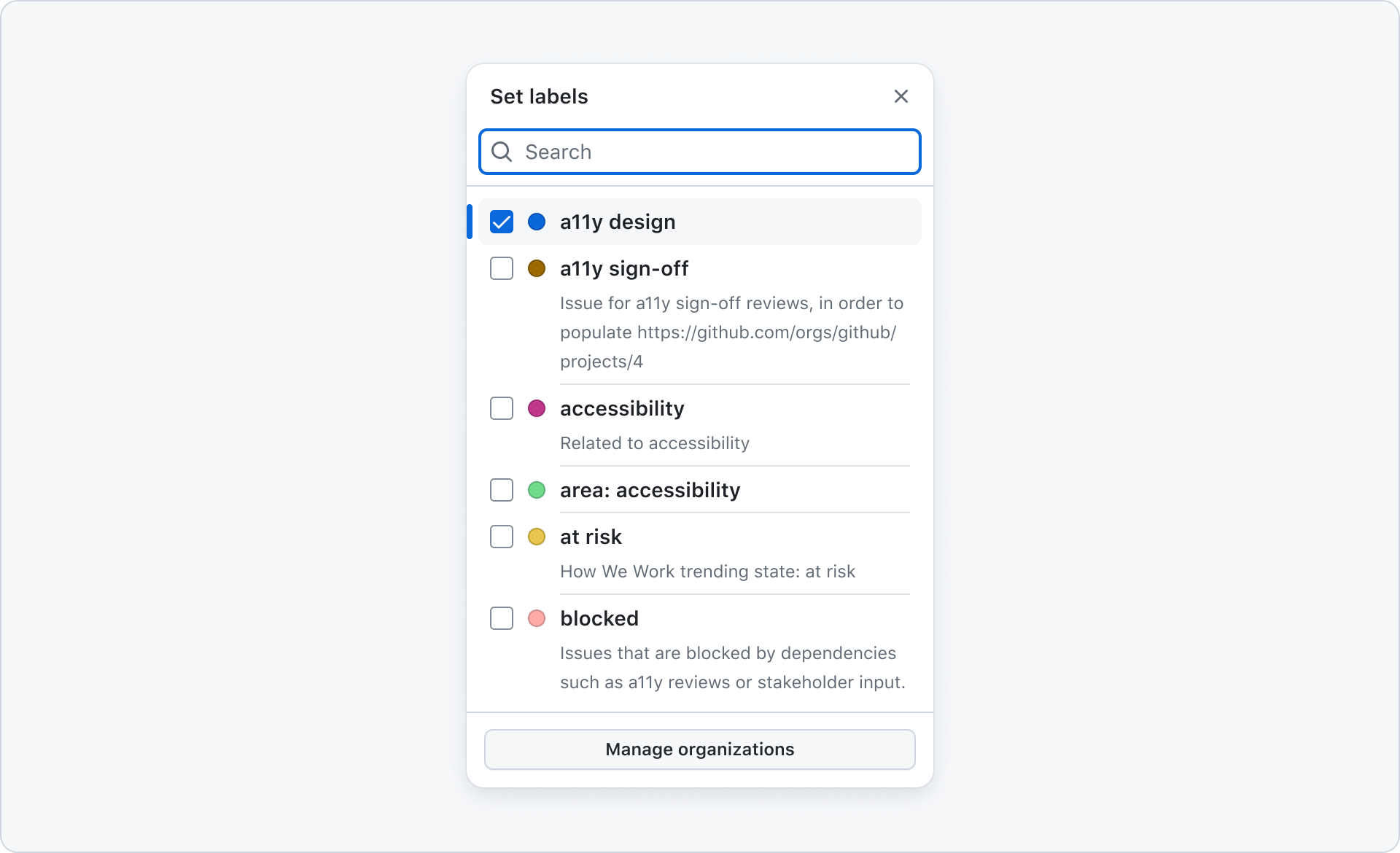Image resolution: width=1400 pixels, height=853 pixels.
Task: Enable the accessibility label checkbox
Action: [502, 408]
